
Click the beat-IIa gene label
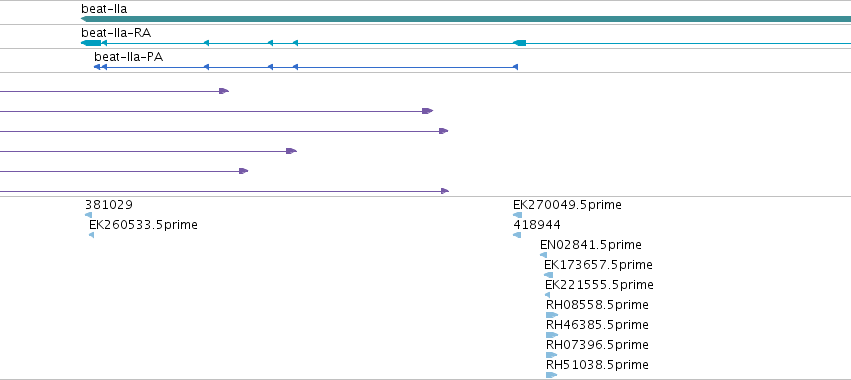pyautogui.click(x=104, y=9)
